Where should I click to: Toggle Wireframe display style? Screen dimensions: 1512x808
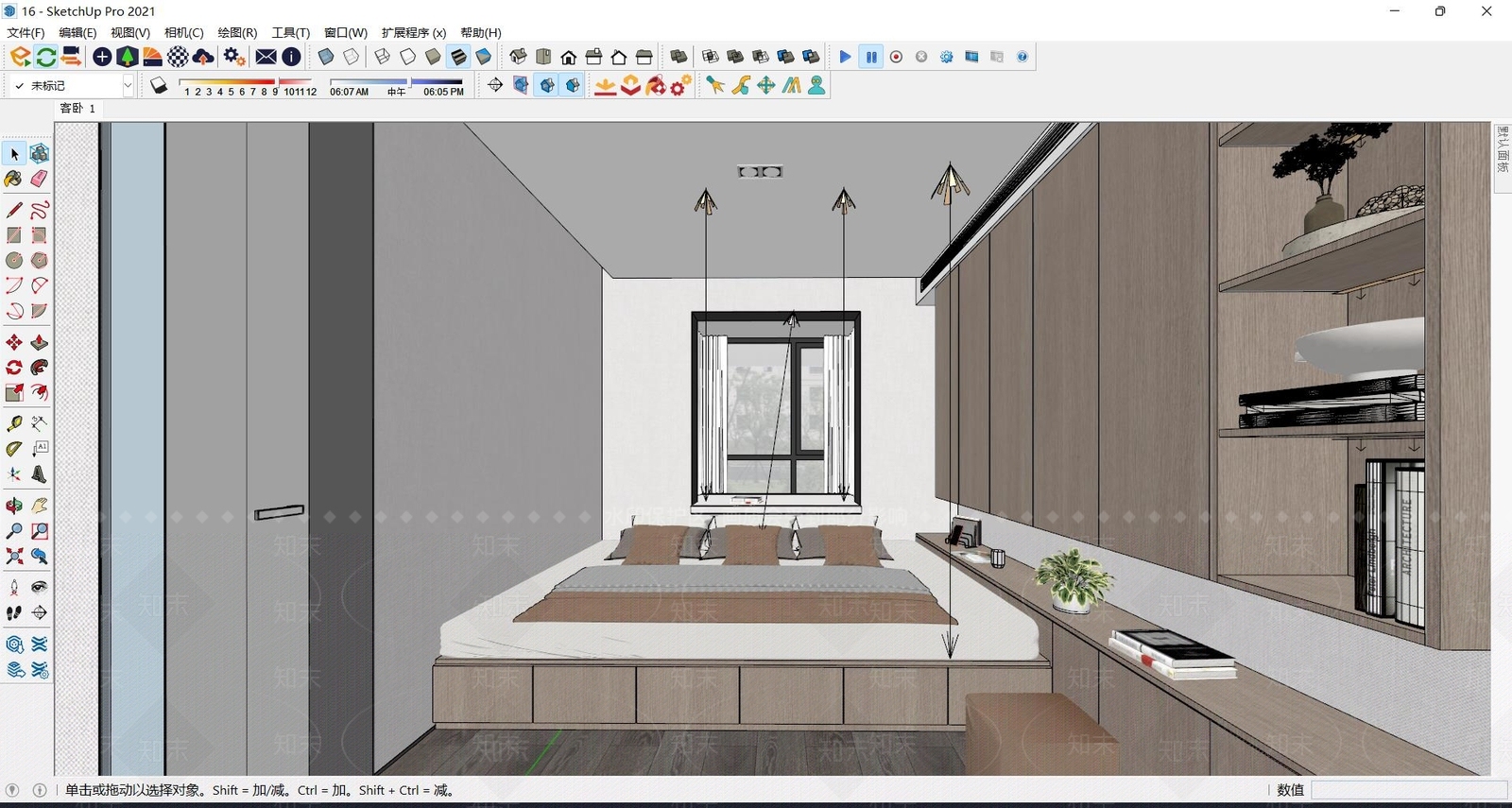click(383, 57)
